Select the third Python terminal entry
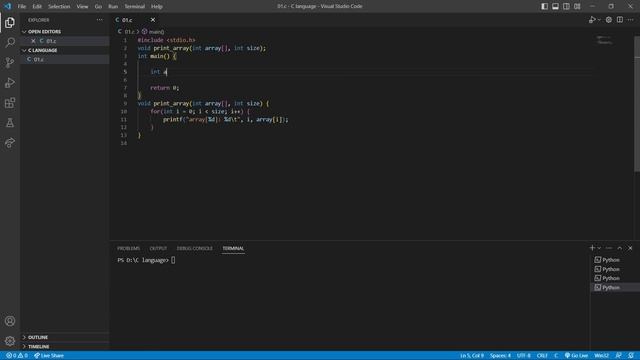This screenshot has width=640, height=360. pyautogui.click(x=615, y=278)
